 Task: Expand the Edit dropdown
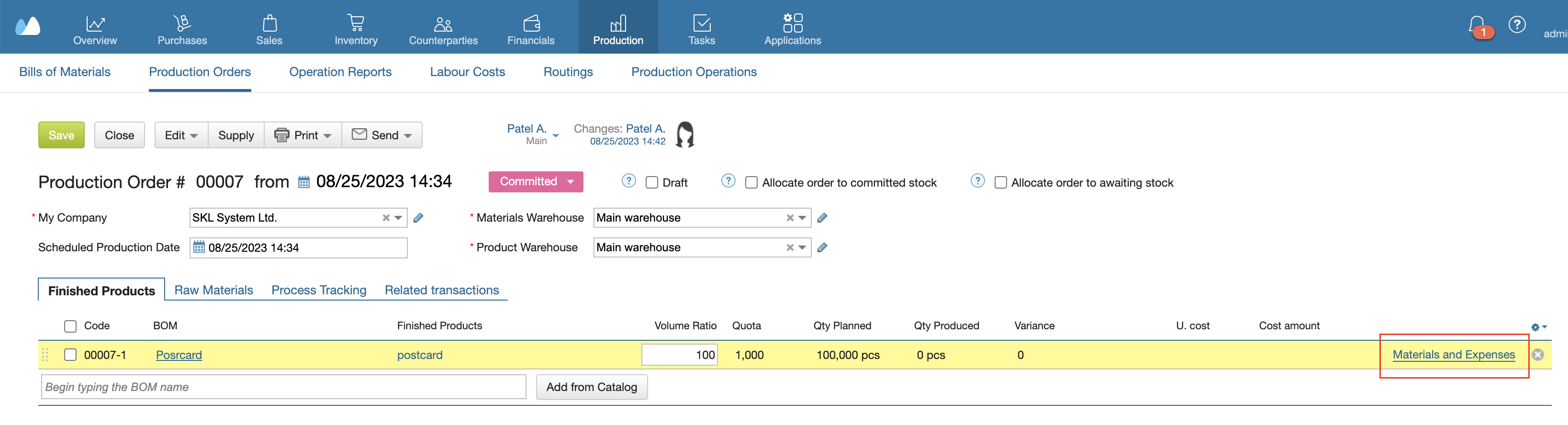[181, 135]
